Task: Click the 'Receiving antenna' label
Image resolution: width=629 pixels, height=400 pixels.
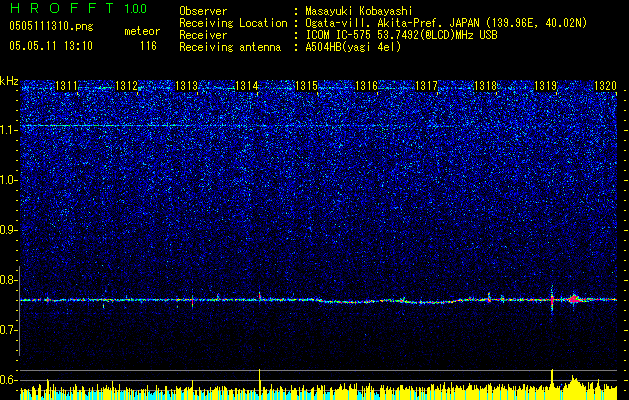Action: point(230,47)
